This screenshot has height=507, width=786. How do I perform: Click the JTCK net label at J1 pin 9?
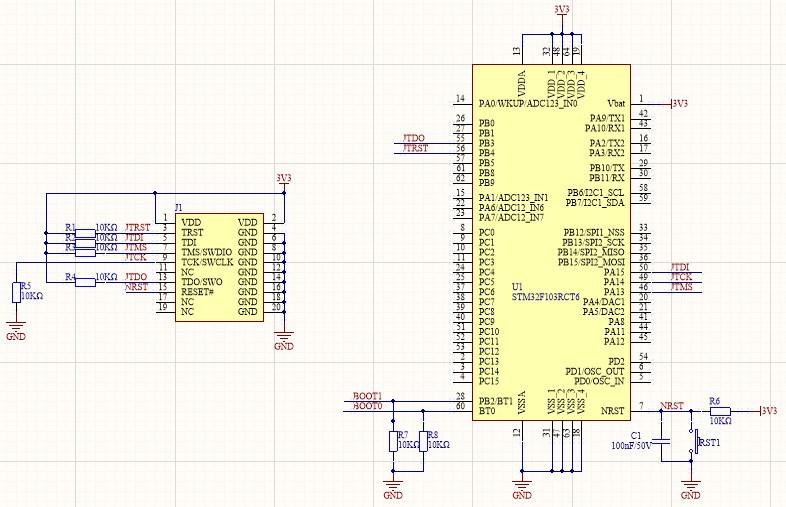[135, 257]
